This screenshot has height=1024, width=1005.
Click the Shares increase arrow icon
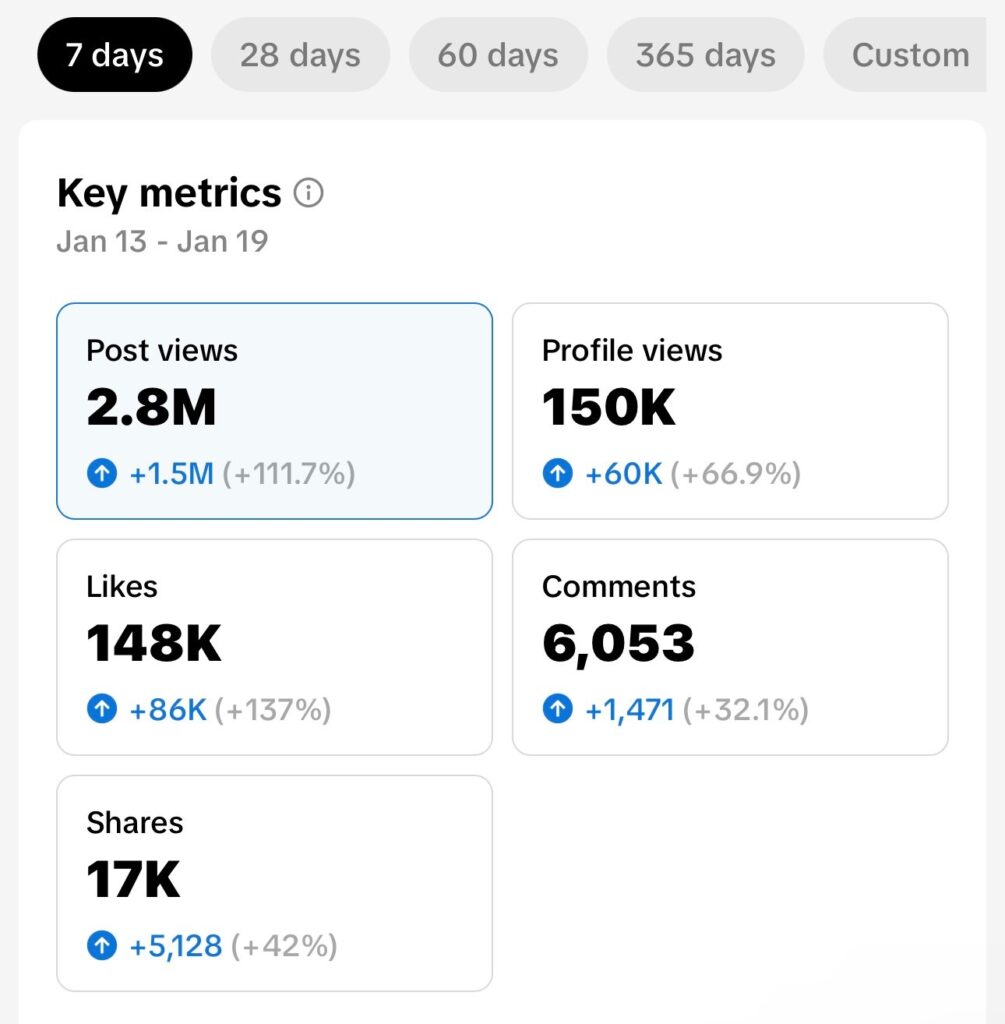coord(102,946)
